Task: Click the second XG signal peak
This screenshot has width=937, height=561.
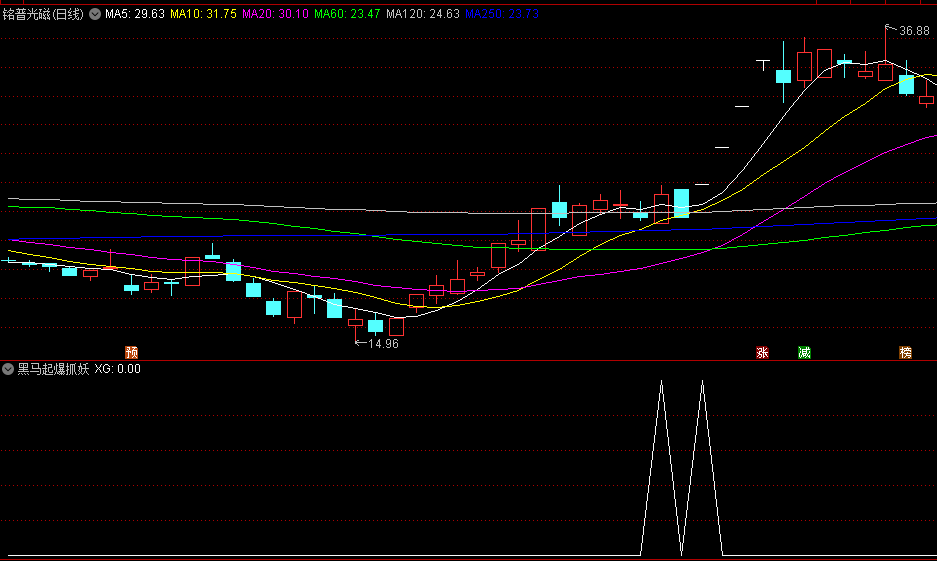Action: coord(702,382)
